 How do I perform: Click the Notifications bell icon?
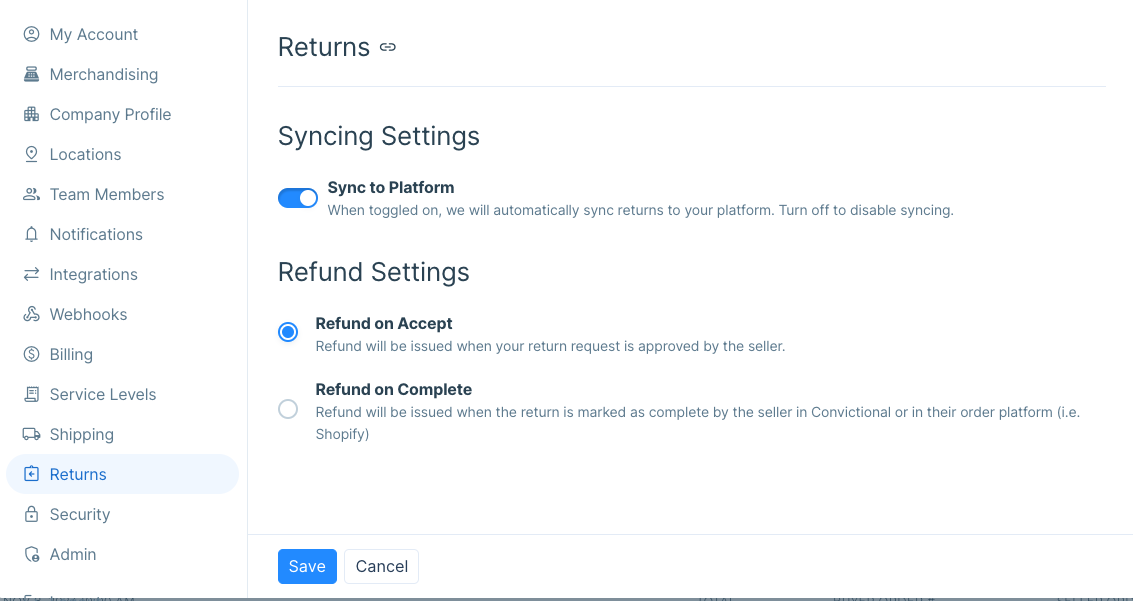coord(31,234)
